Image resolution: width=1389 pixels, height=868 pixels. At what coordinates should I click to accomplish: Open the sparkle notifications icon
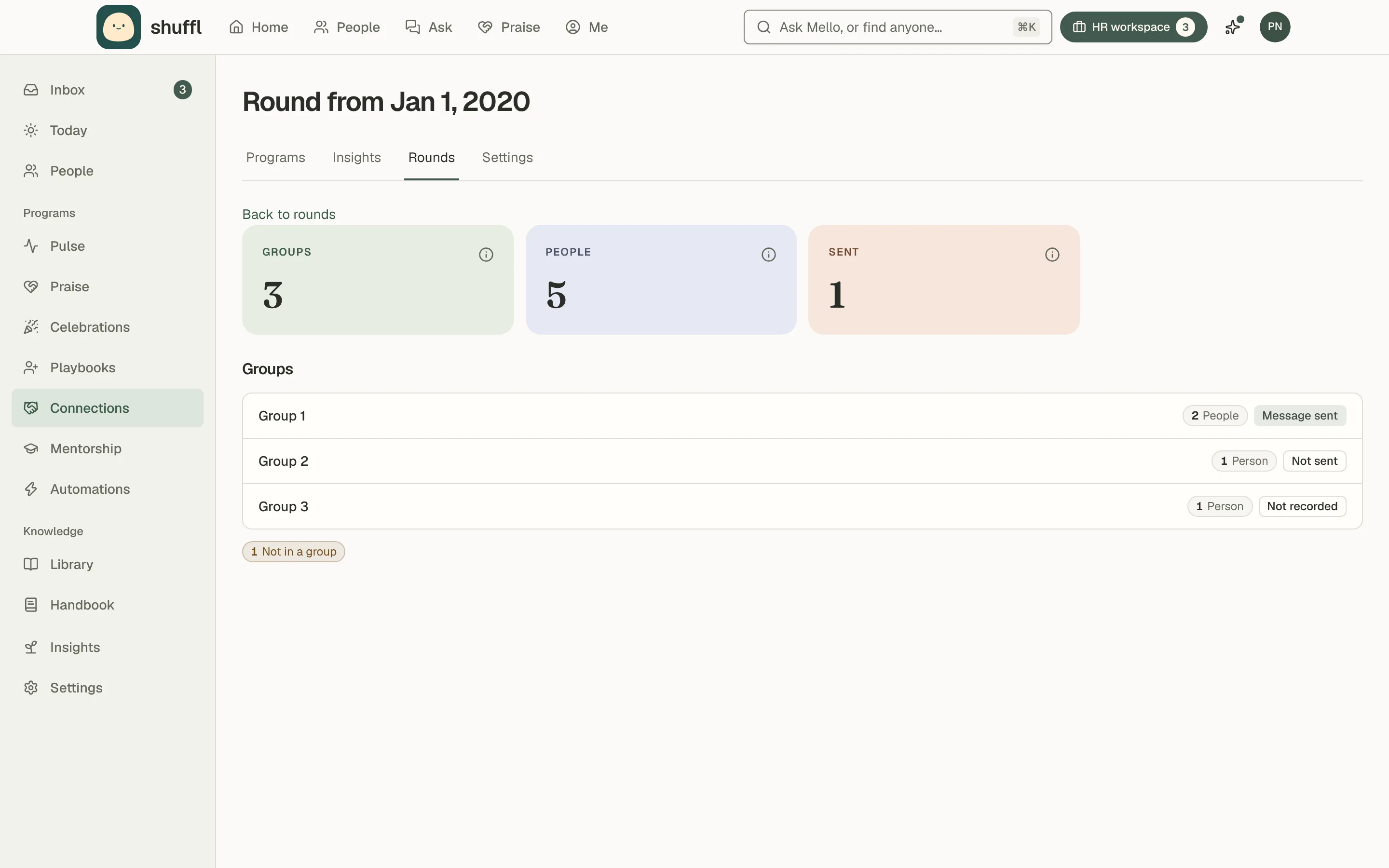tap(1233, 27)
